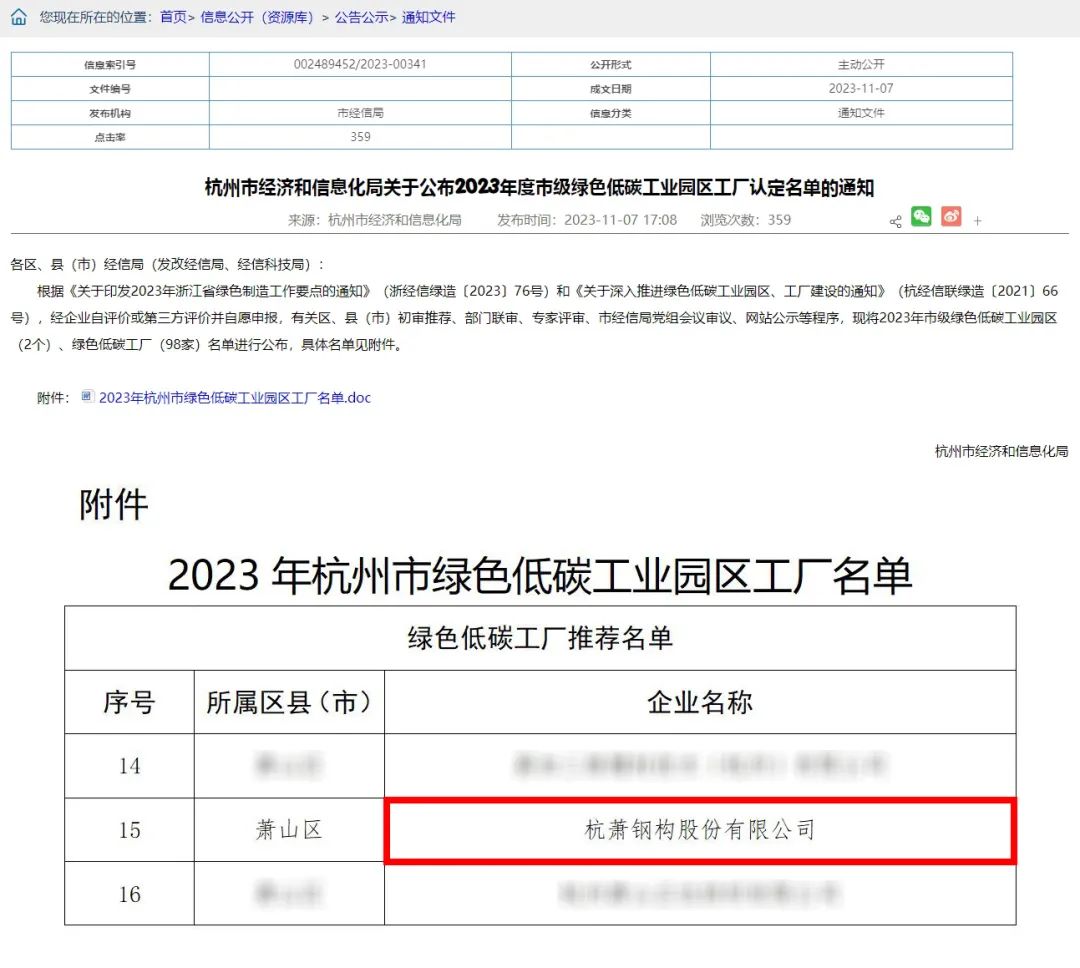Screen dimensions: 1080x968
Task: Select 通知文件 breadcrumb item
Action: [428, 17]
